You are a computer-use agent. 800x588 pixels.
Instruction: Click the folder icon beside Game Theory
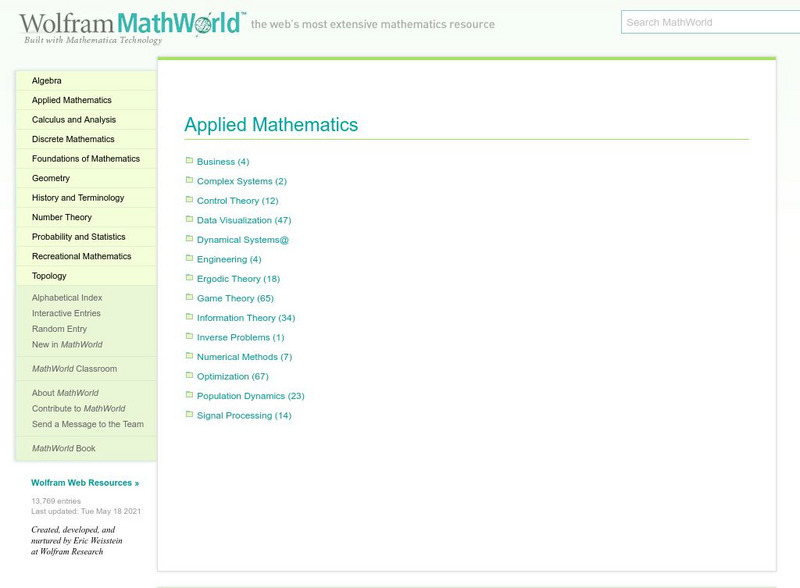[189, 298]
